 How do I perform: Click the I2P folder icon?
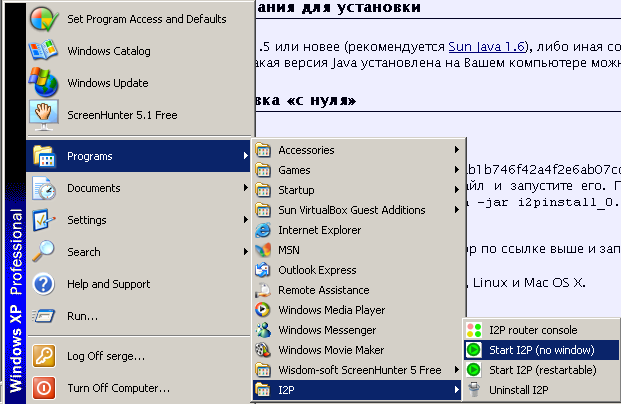point(263,390)
